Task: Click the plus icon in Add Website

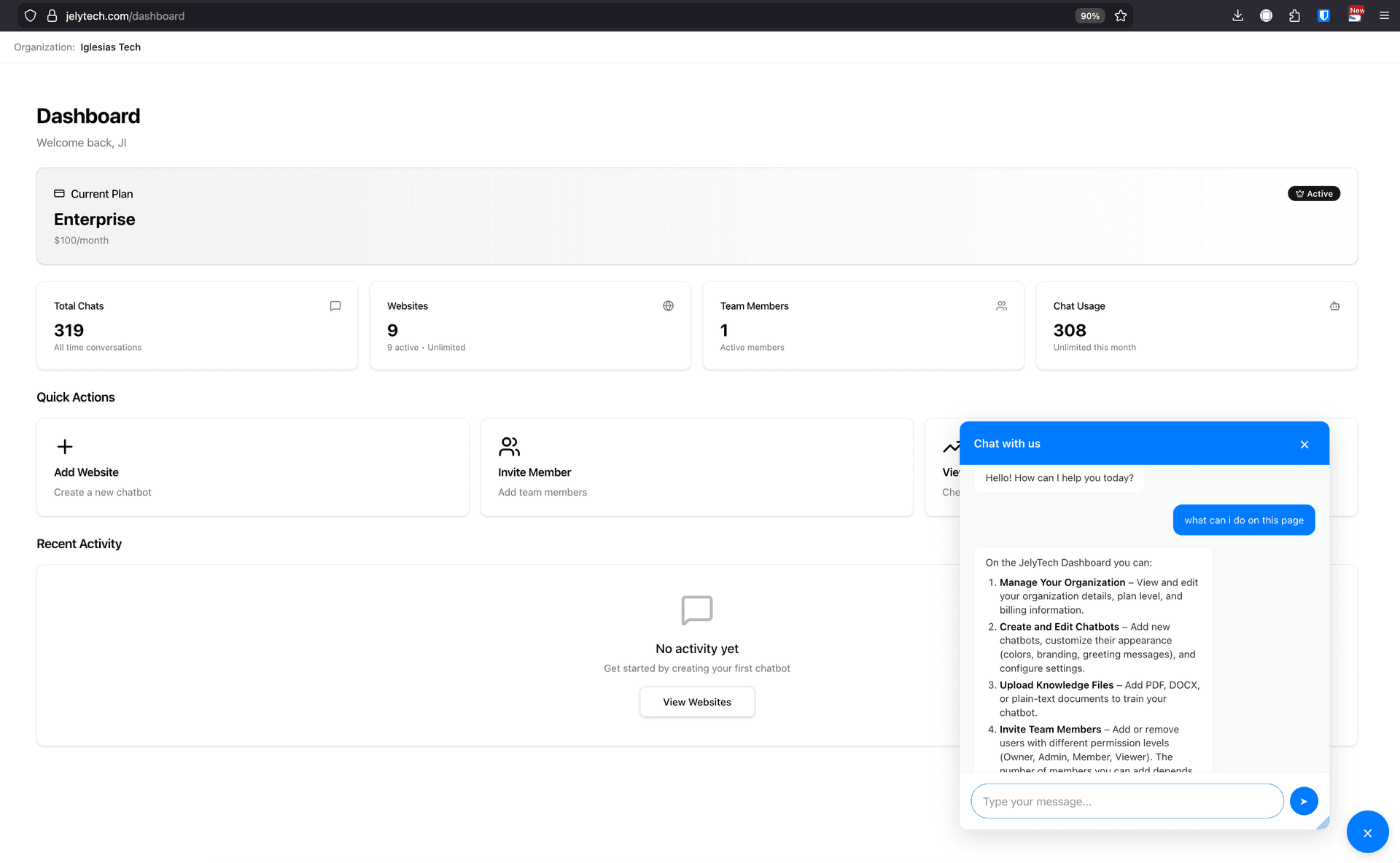Action: click(64, 447)
